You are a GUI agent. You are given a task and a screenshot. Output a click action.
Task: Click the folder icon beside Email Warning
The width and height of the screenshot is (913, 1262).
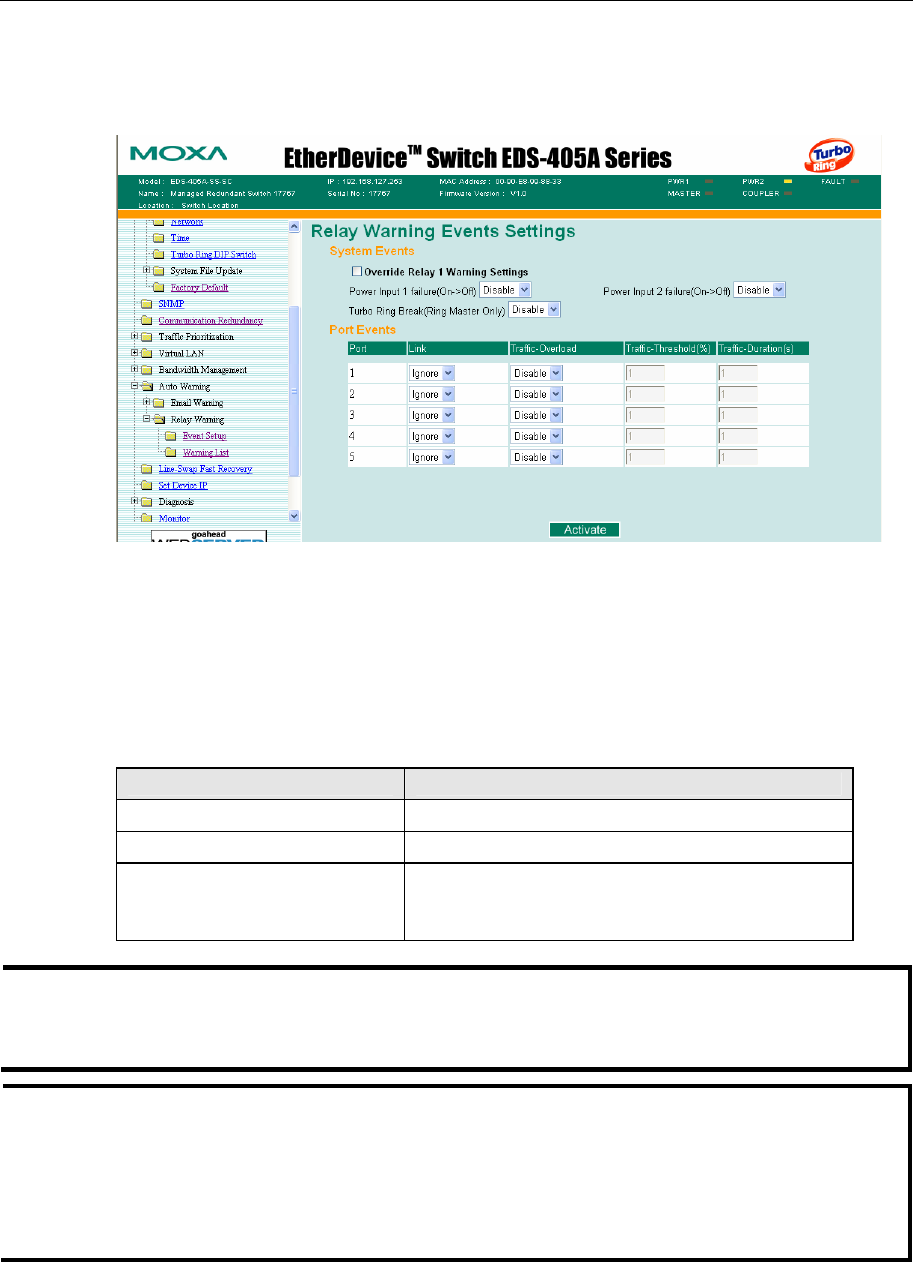[x=160, y=403]
